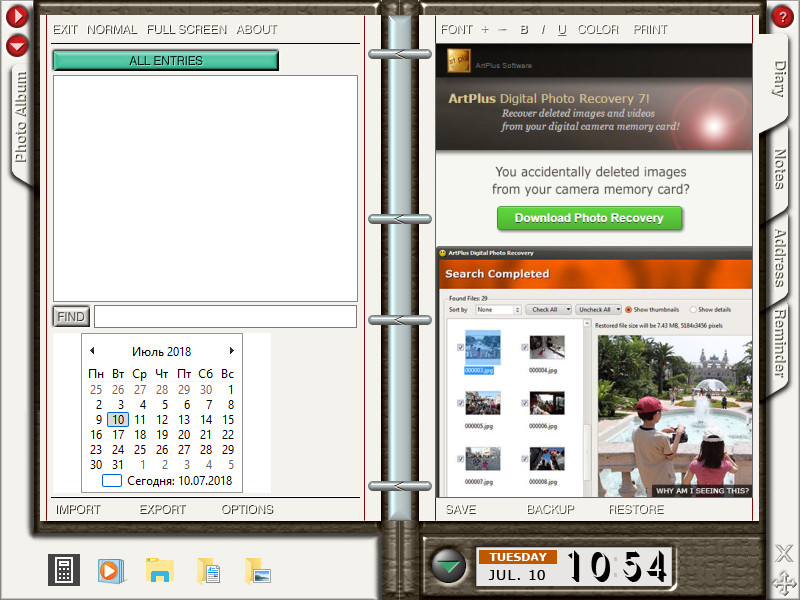Select NORMAL view mode
Screen dimensions: 800x600
[x=112, y=30]
